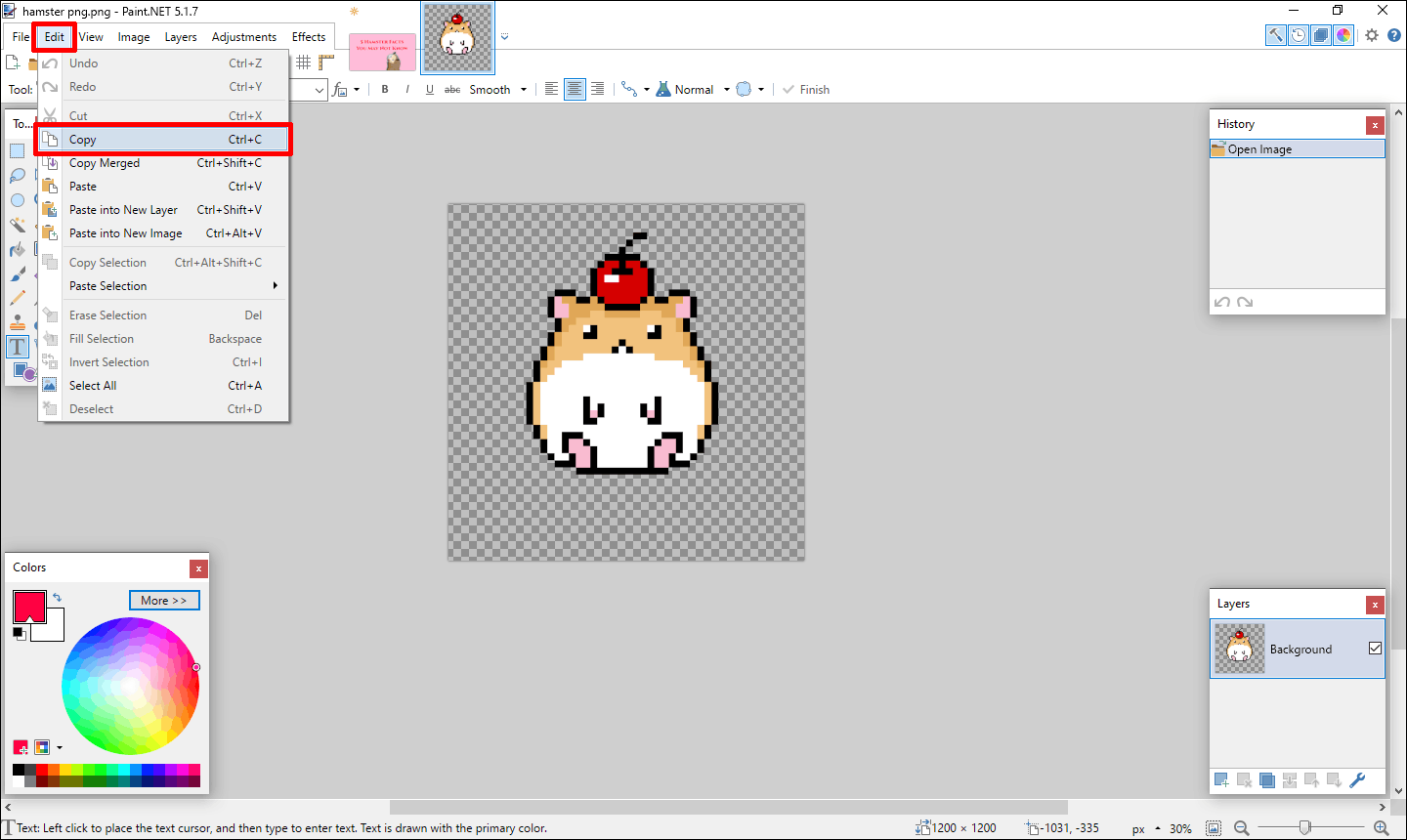
Task: Click the More >> button in Colors
Action: pos(164,600)
